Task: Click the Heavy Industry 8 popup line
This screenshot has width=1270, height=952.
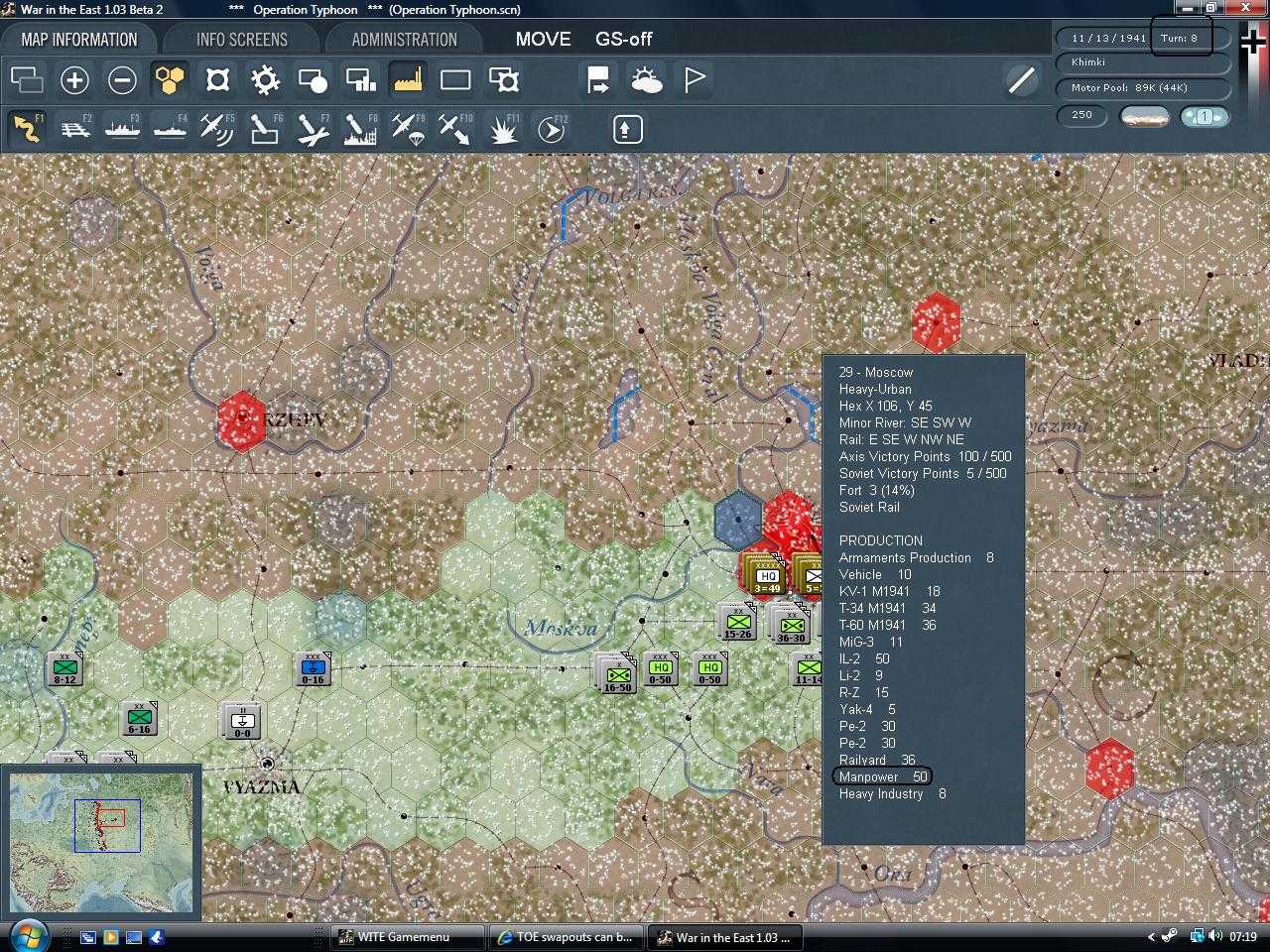Action: point(892,793)
